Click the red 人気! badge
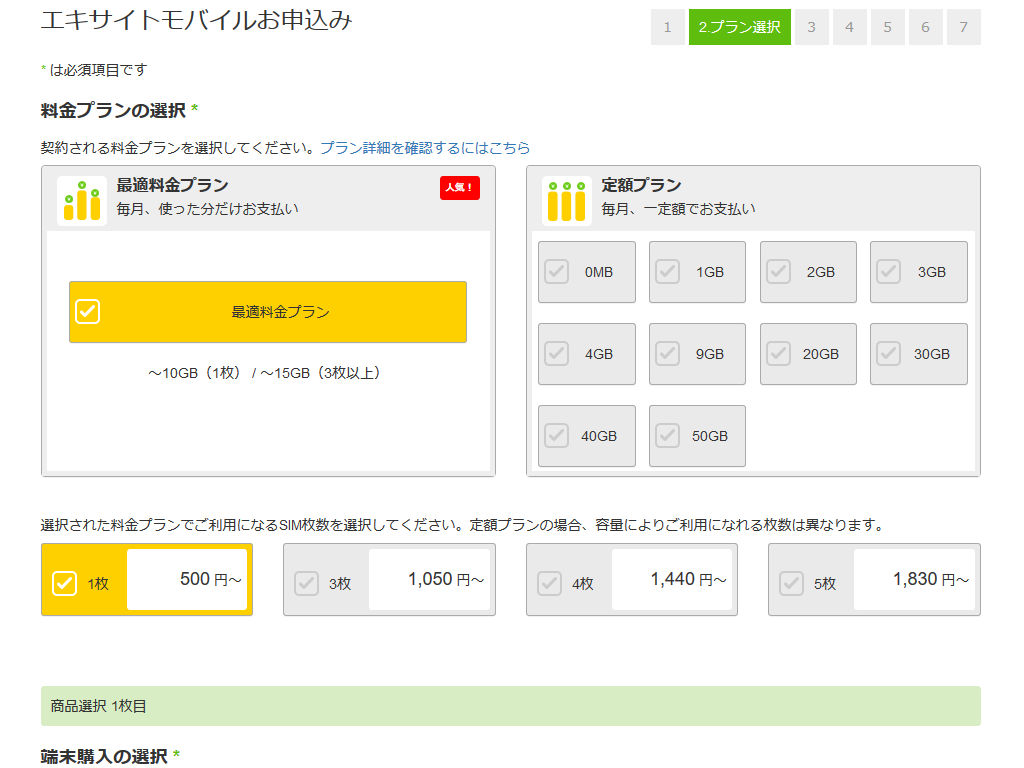The width and height of the screenshot is (1024, 768). pos(460,187)
